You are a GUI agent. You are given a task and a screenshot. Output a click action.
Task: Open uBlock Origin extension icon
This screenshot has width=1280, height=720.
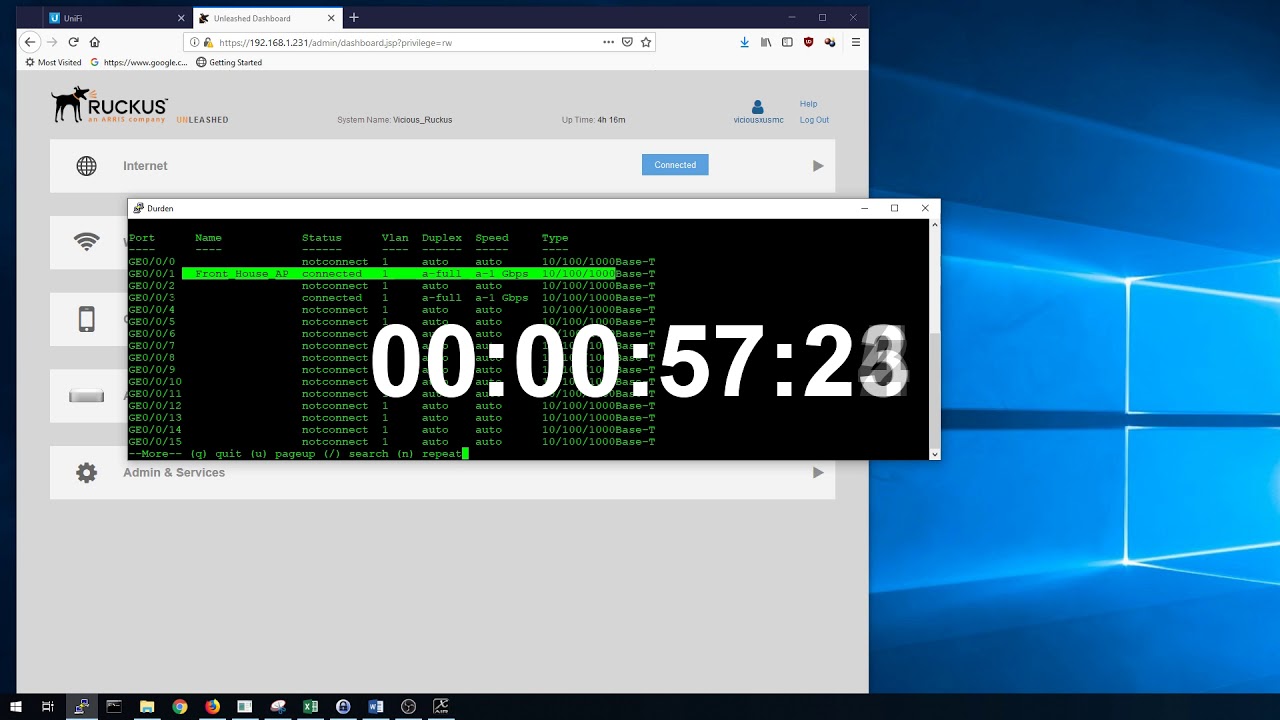tap(808, 42)
